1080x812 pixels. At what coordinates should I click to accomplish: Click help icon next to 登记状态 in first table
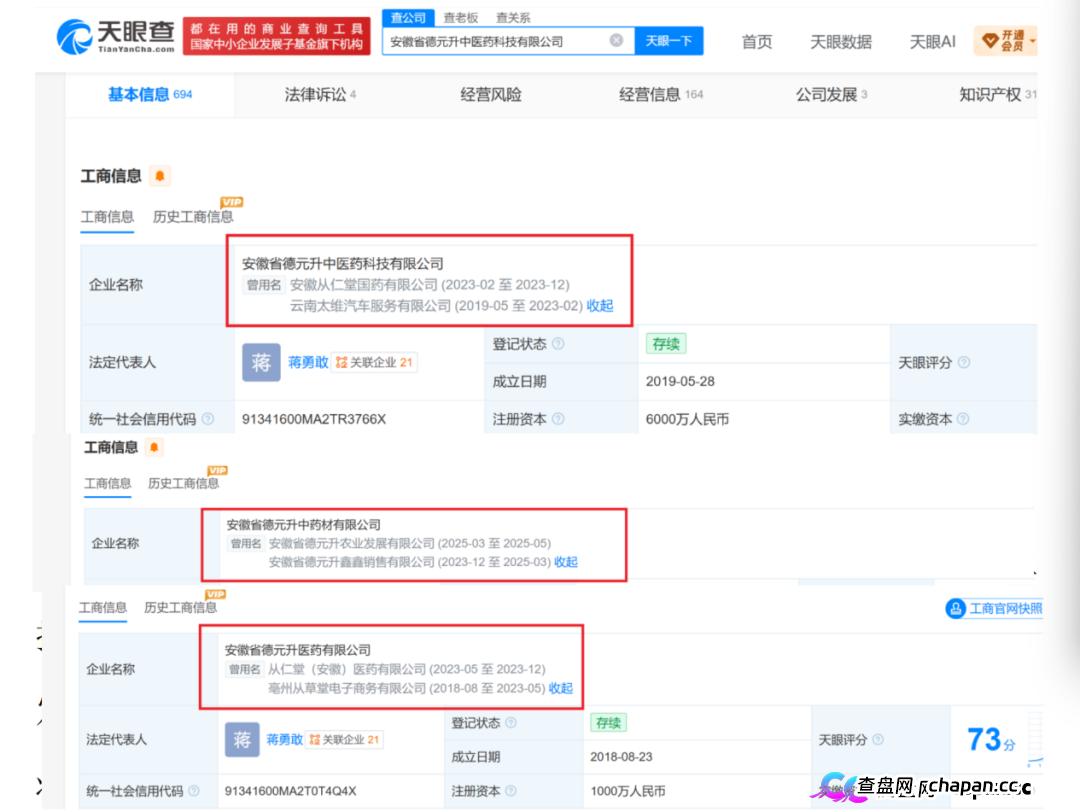click(x=559, y=344)
